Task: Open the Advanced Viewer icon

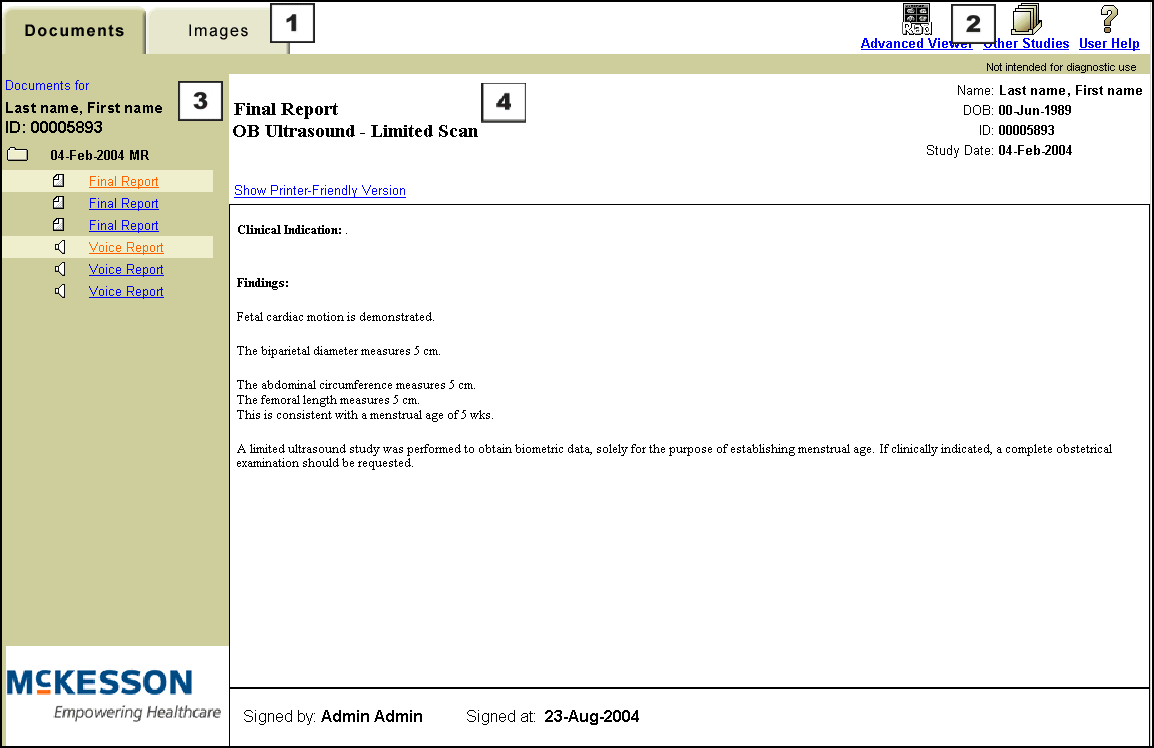Action: click(x=916, y=19)
